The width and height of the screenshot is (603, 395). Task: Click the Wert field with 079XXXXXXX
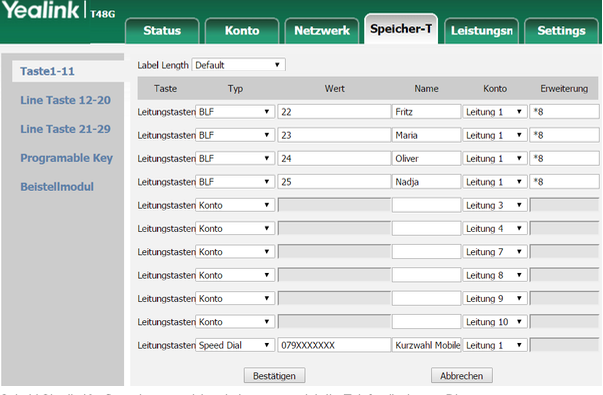[334, 345]
